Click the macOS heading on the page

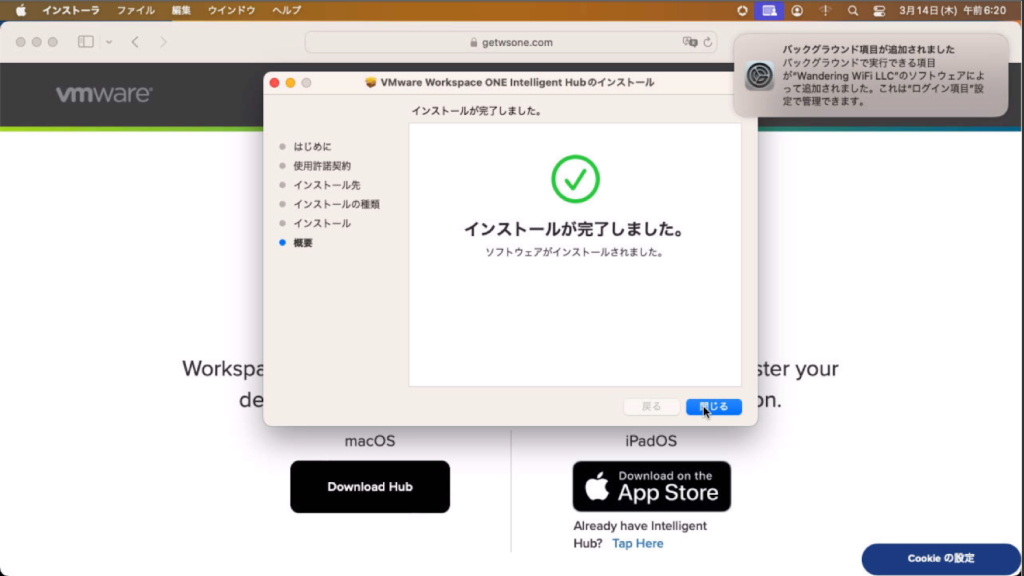click(x=370, y=441)
